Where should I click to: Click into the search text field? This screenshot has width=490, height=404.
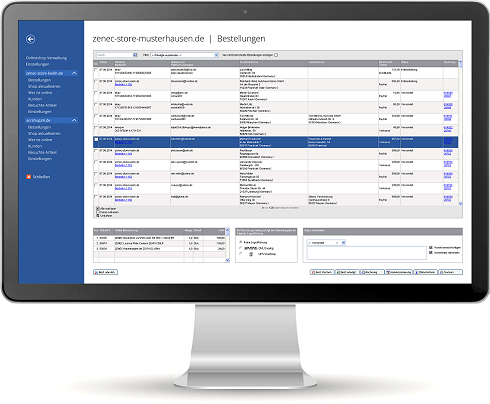[x=115, y=55]
